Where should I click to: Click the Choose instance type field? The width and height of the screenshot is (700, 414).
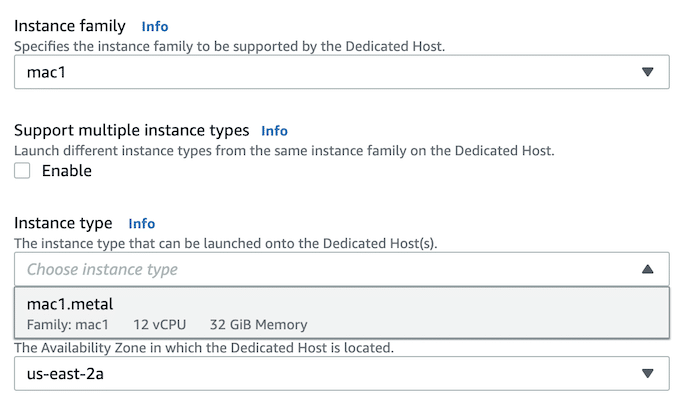pos(320,269)
